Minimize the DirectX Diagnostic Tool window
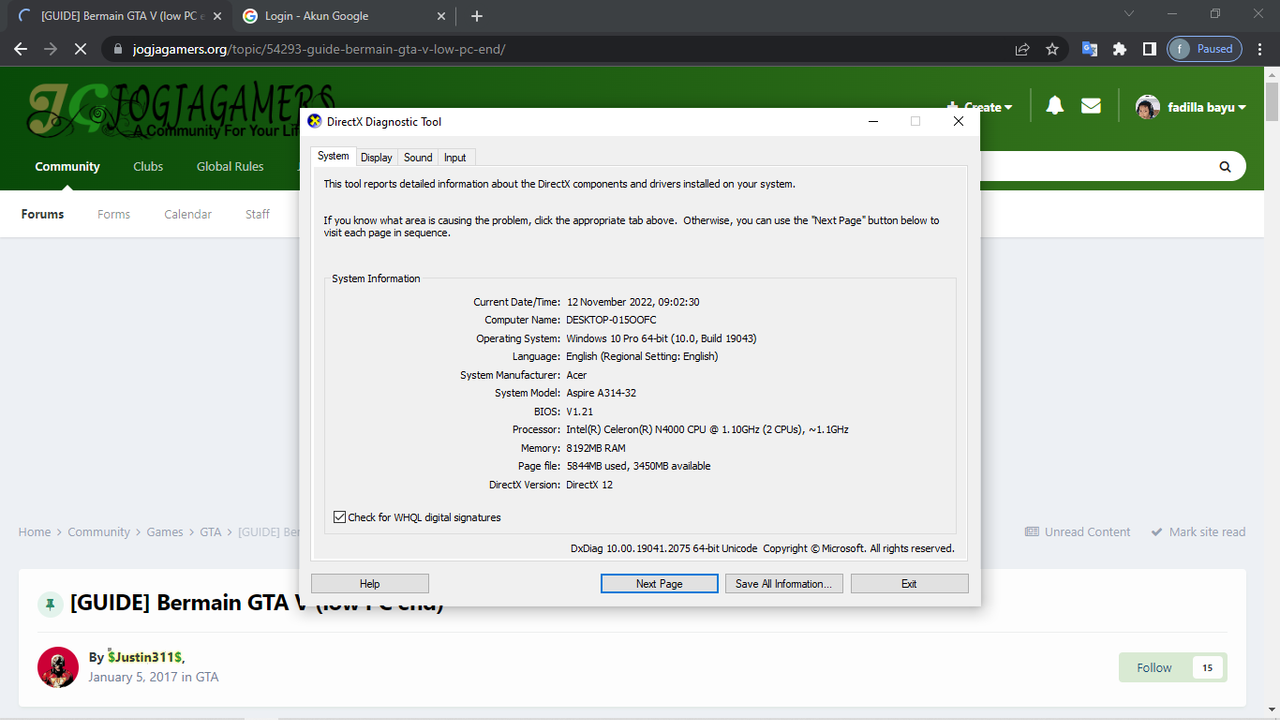 [x=873, y=121]
